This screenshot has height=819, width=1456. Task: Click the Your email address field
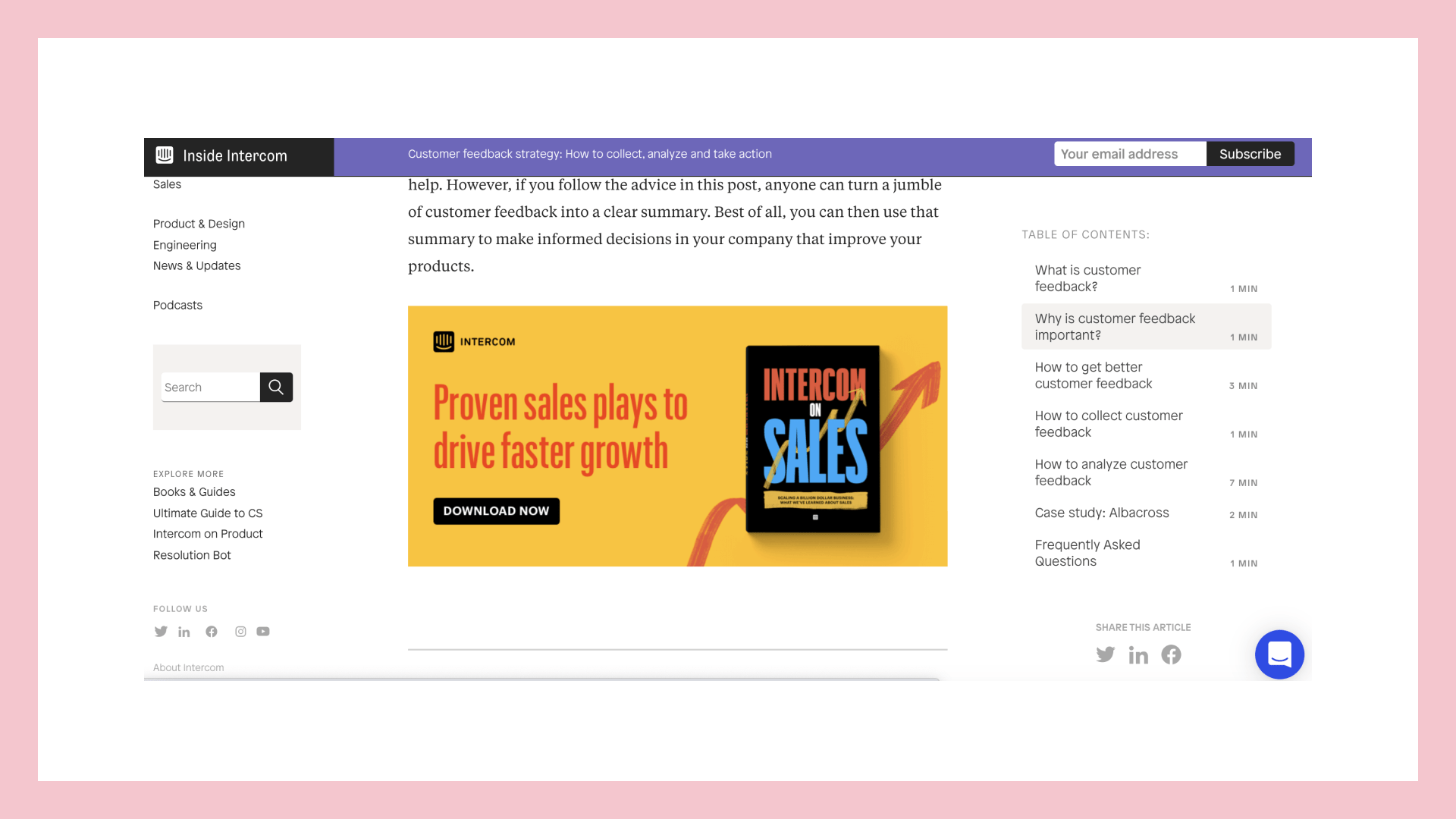(x=1130, y=154)
